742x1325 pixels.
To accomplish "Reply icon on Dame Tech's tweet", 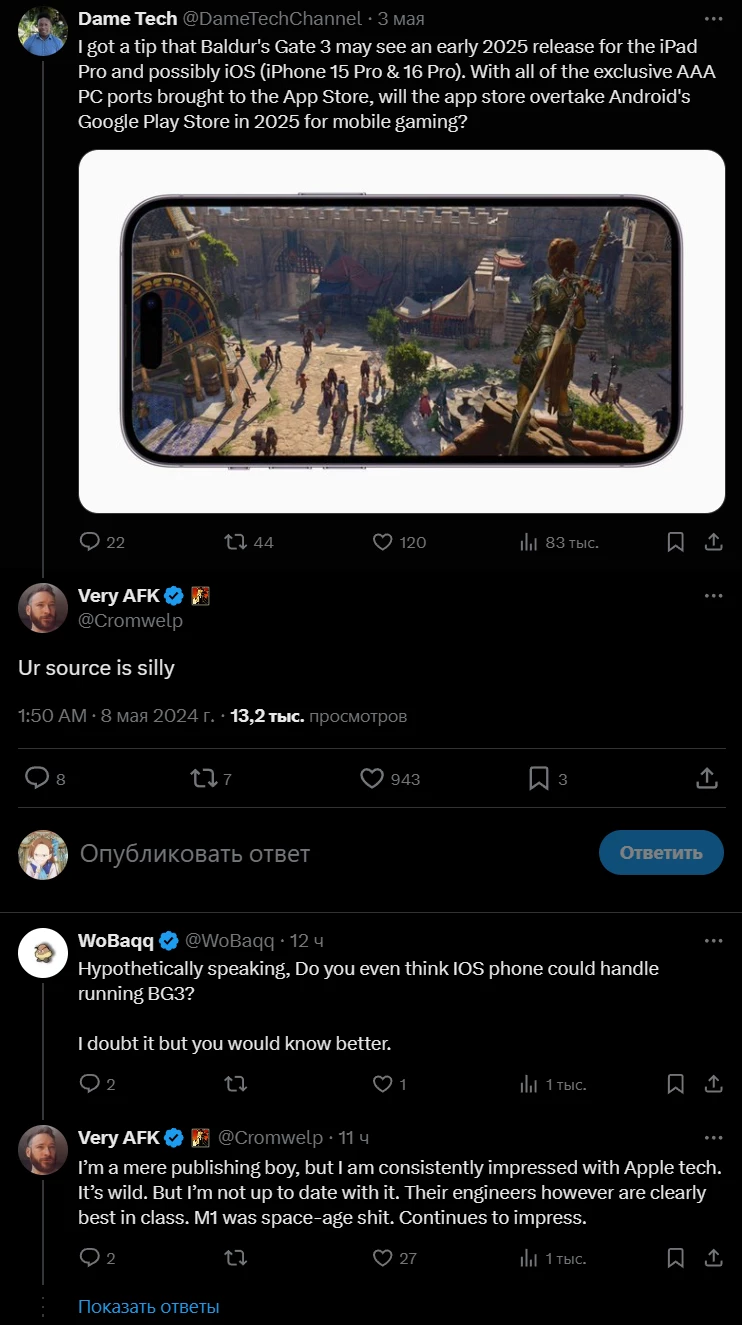I will coord(90,542).
